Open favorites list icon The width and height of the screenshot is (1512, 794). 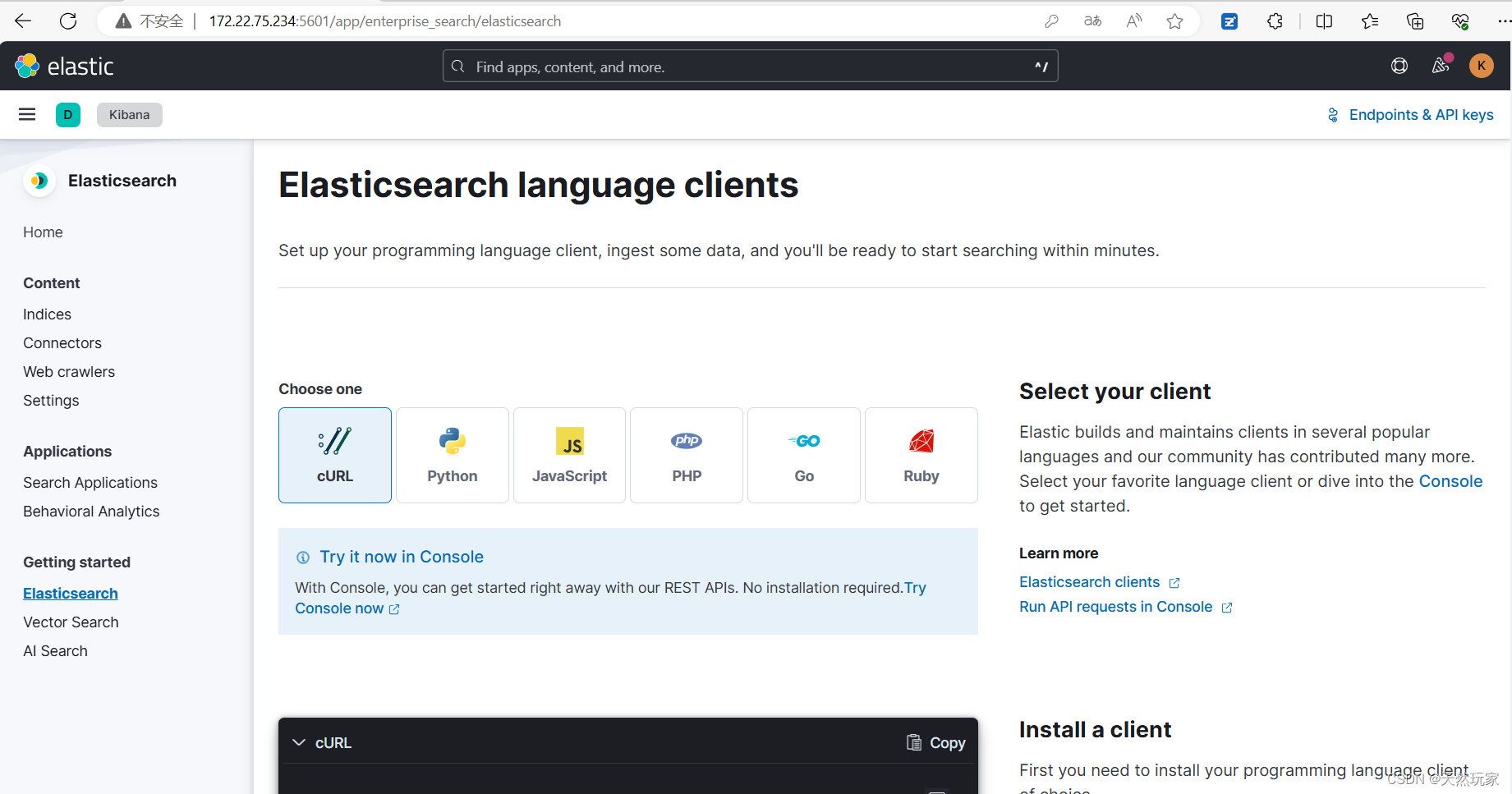pos(1369,21)
